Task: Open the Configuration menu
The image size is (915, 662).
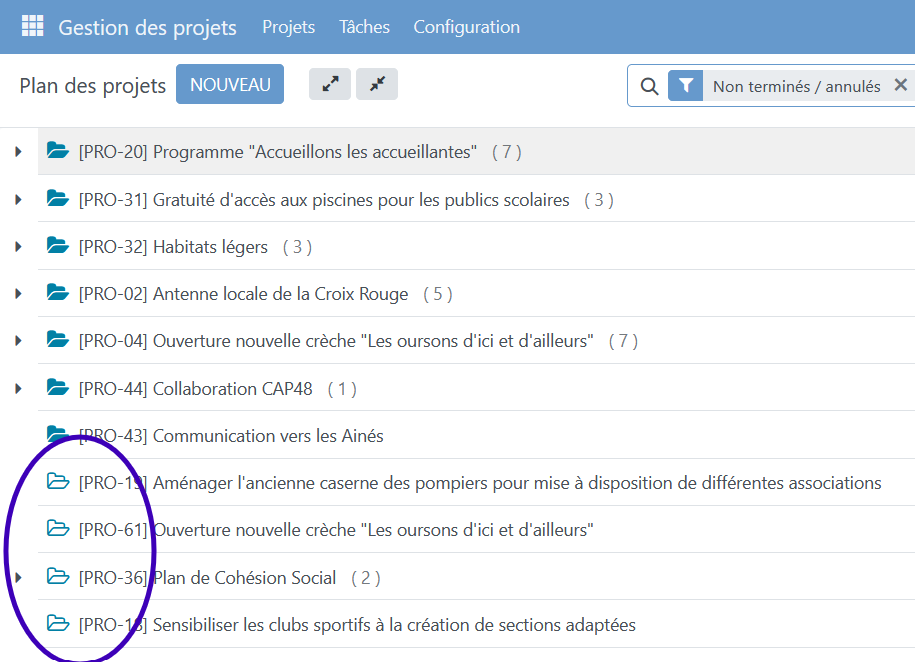Action: (466, 27)
